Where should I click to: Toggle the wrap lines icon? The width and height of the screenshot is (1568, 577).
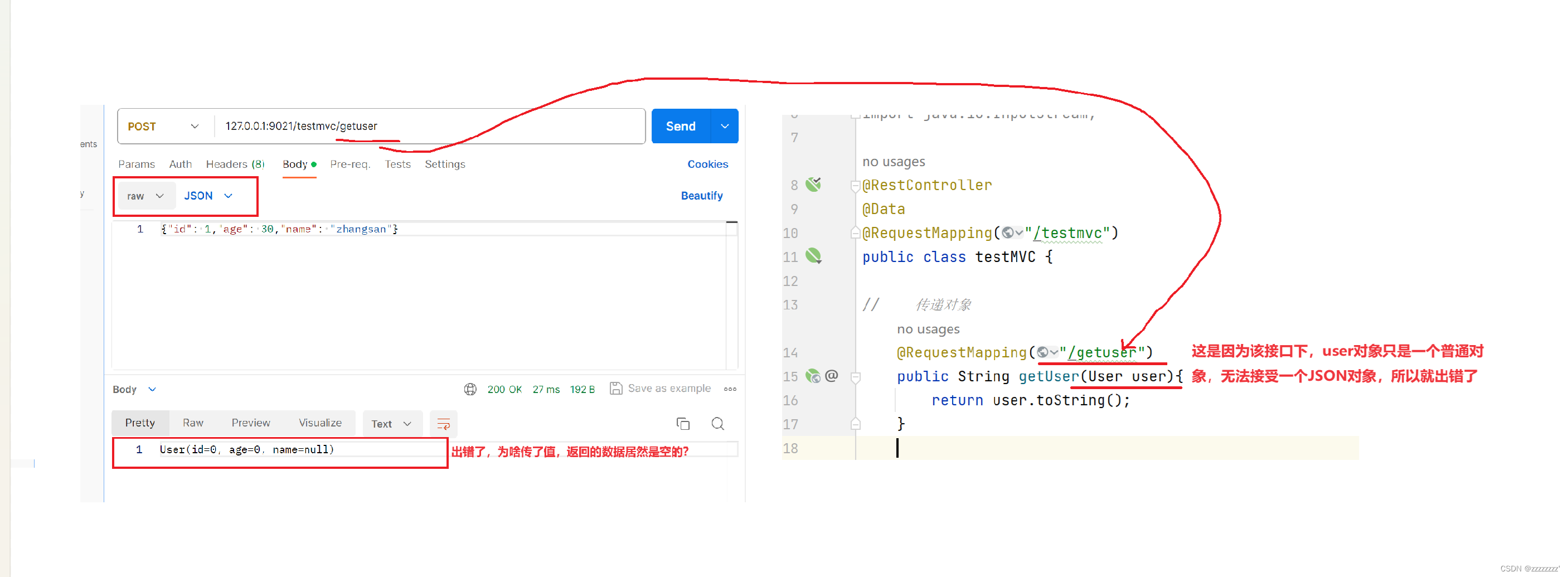[444, 424]
